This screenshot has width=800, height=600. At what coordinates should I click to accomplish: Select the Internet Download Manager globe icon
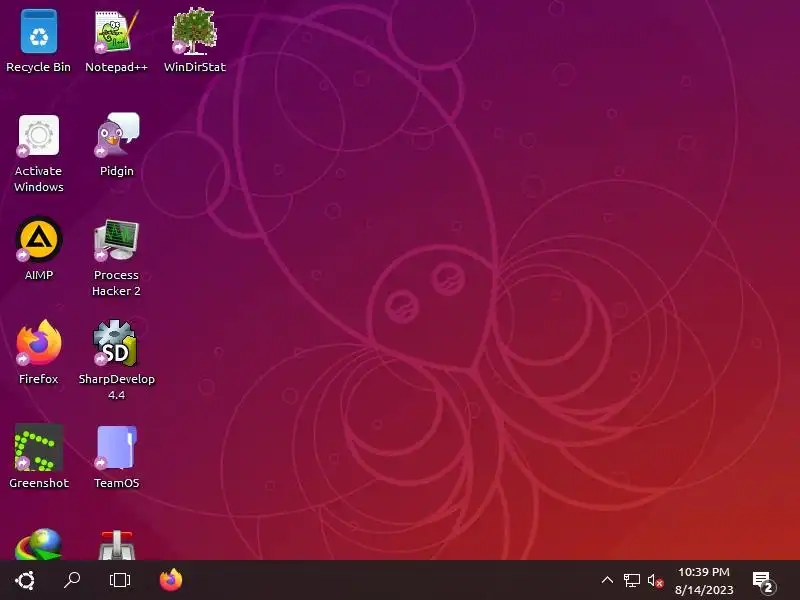coord(39,544)
